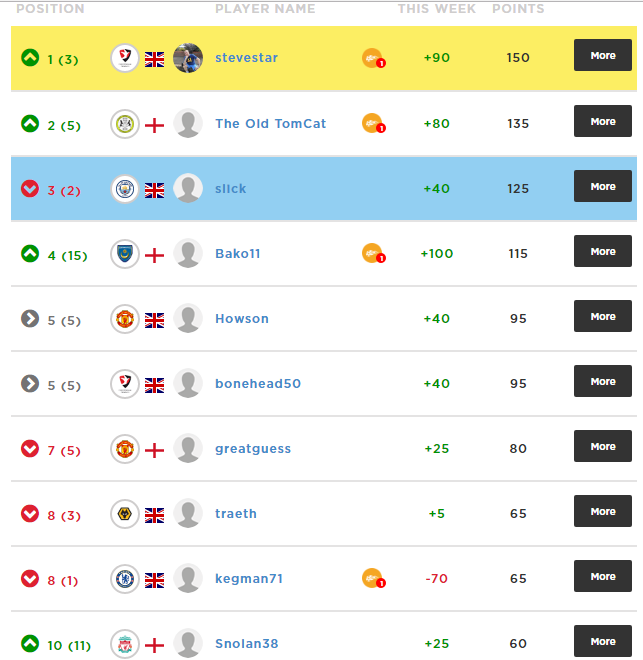Click green up arrow at position 1
643x660 pixels.
click(30, 58)
